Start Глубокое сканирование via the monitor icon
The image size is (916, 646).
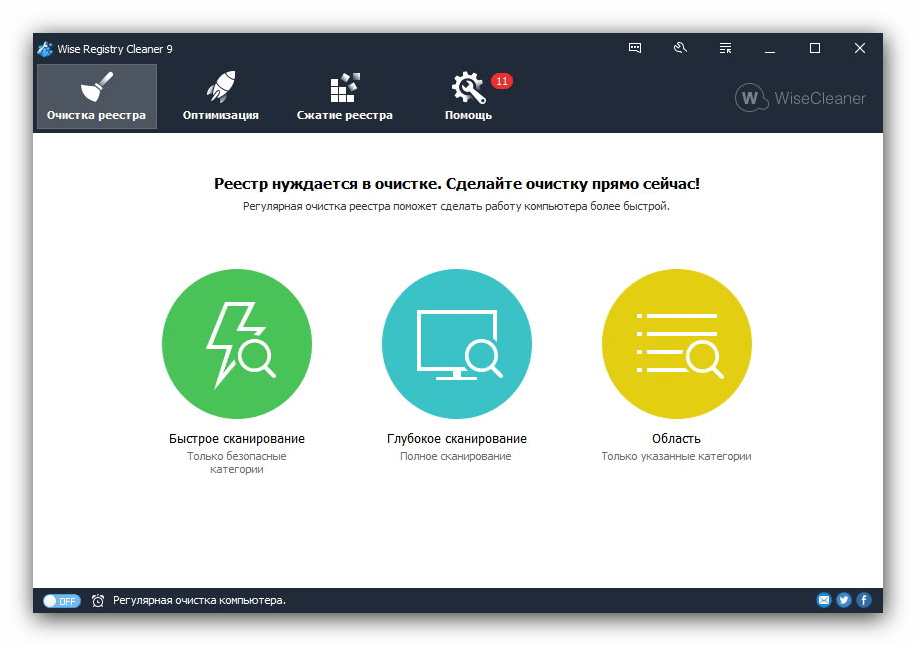(x=456, y=343)
